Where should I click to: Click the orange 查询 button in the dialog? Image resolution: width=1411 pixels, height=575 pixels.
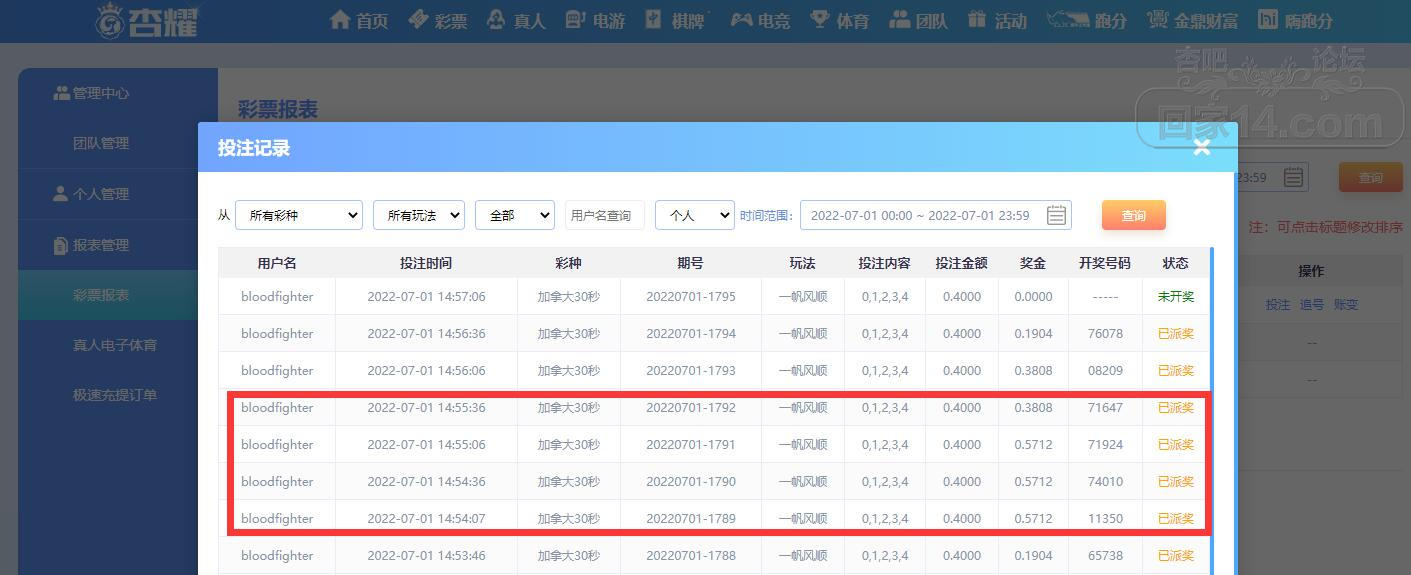point(1134,215)
